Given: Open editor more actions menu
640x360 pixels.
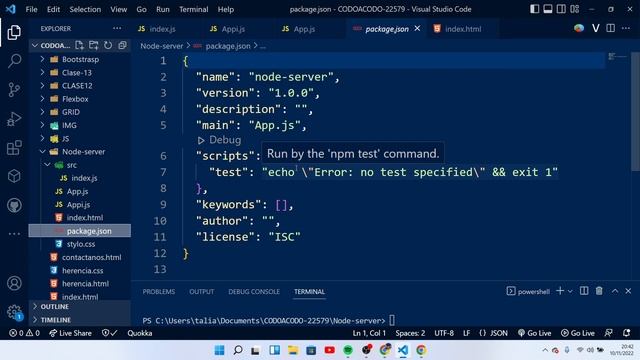Looking at the screenshot, I should [626, 28].
